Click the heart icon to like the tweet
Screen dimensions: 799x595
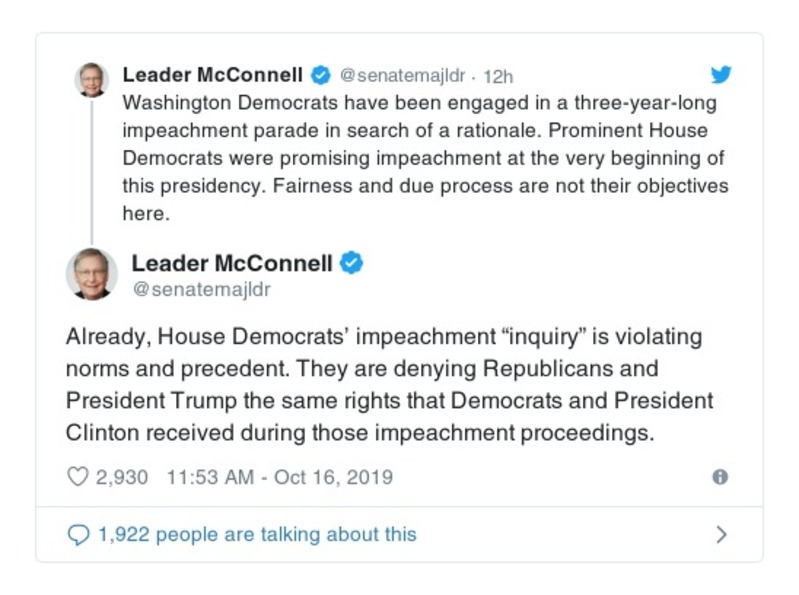point(78,477)
